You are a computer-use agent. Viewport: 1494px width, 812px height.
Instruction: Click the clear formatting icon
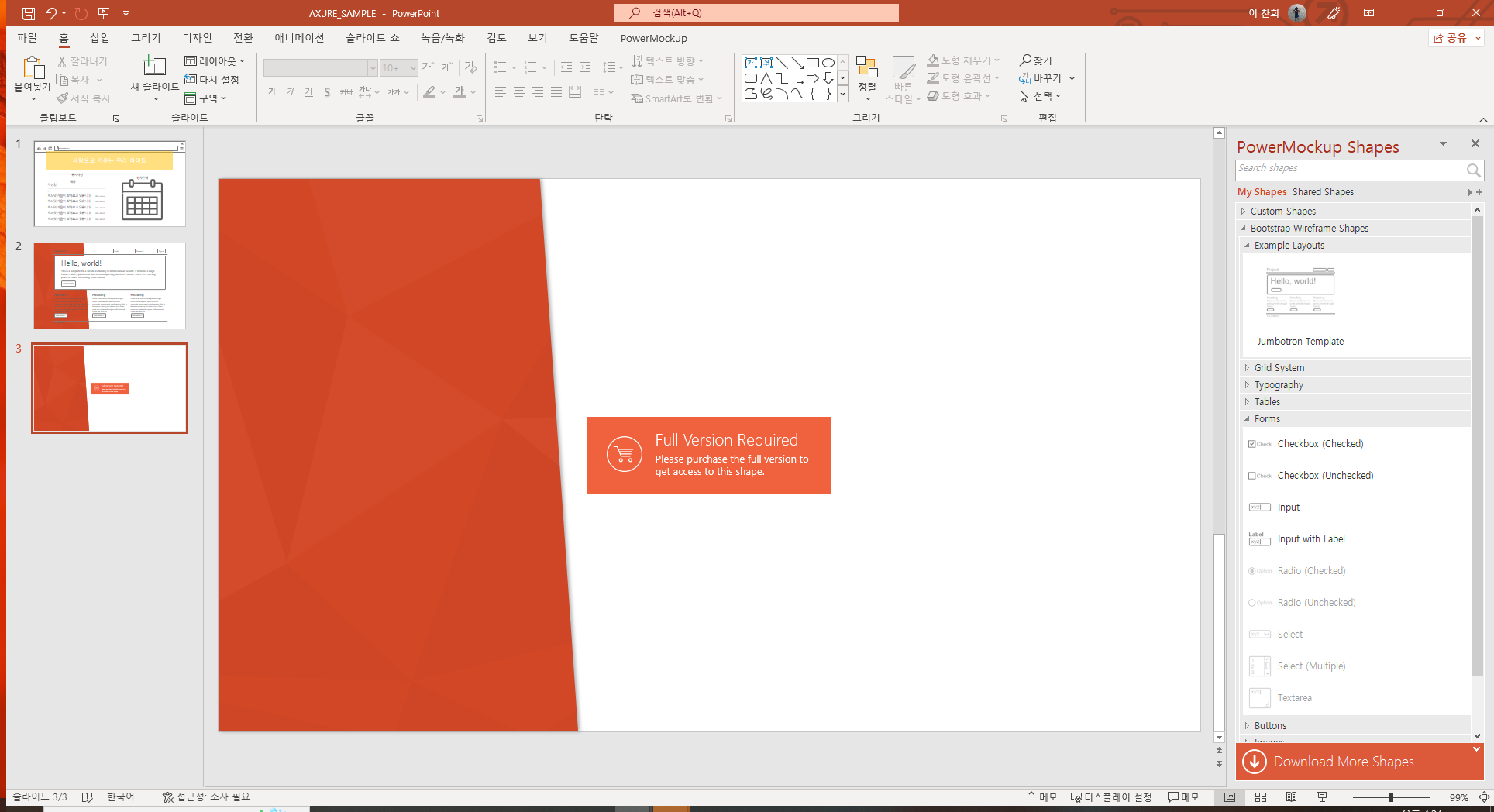click(470, 67)
